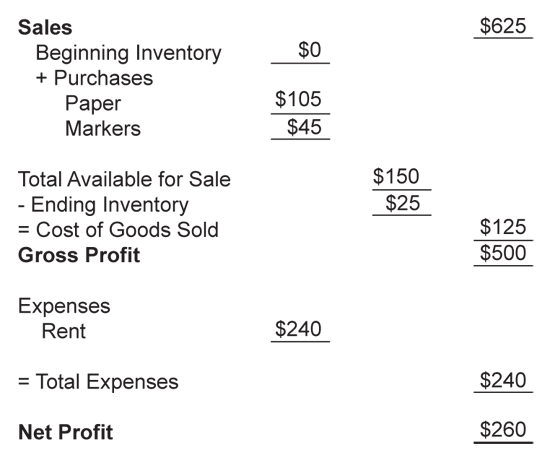Select the Net Profit amount $260
Image resolution: width=550 pixels, height=463 pixels.
point(503,430)
